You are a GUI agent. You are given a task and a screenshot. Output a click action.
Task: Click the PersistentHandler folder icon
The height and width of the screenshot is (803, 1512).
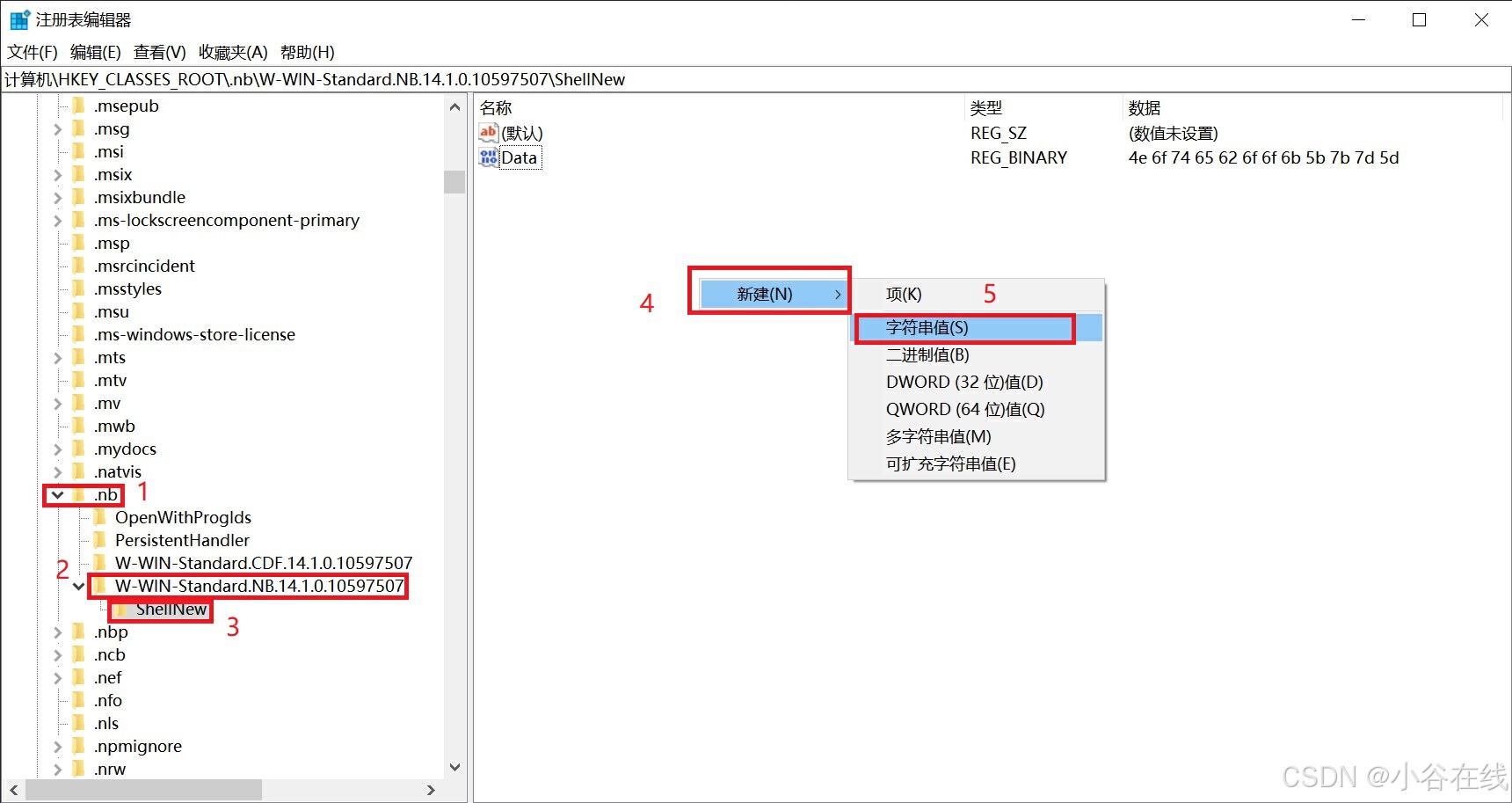click(100, 540)
